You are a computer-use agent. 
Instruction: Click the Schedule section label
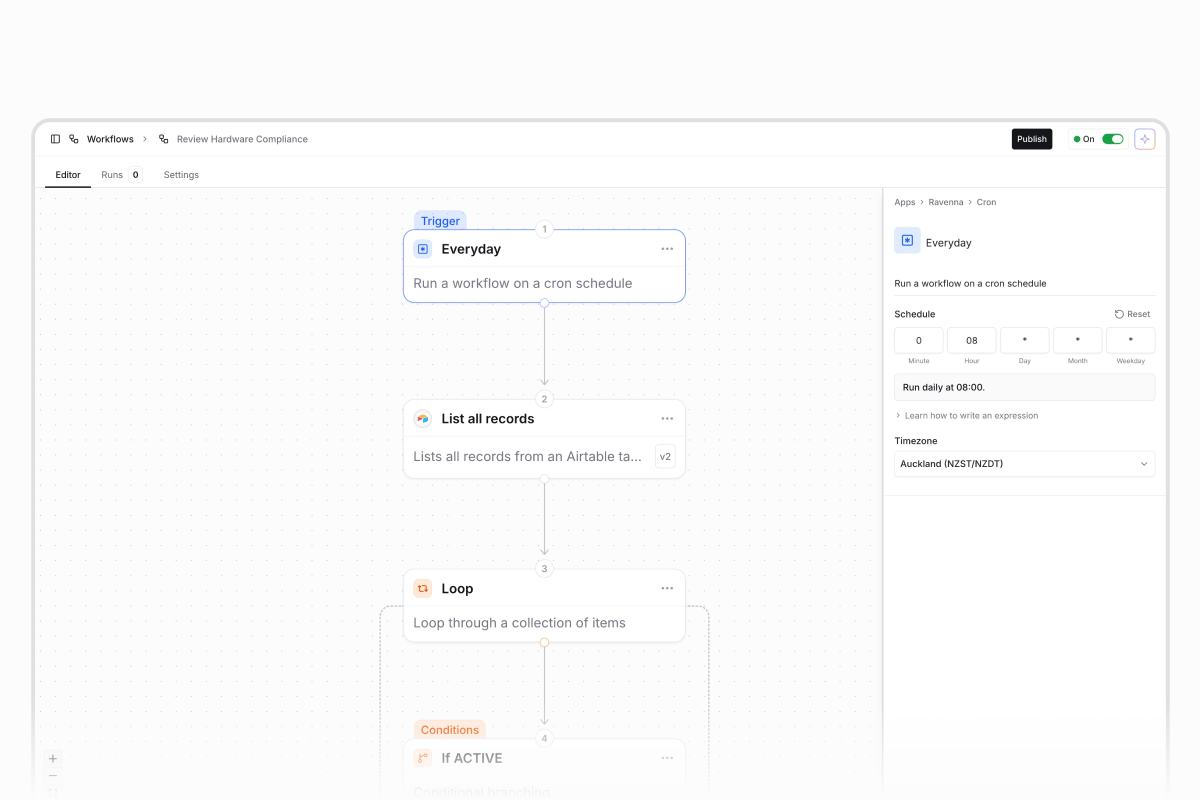(x=915, y=314)
